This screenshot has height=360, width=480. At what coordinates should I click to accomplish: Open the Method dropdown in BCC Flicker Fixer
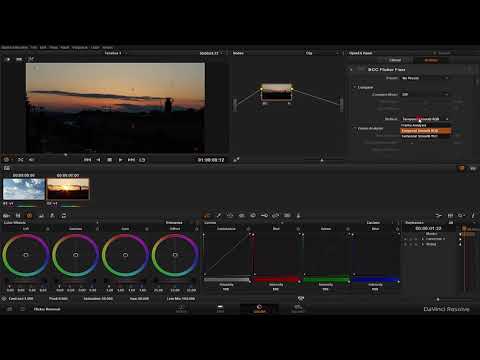pos(425,119)
